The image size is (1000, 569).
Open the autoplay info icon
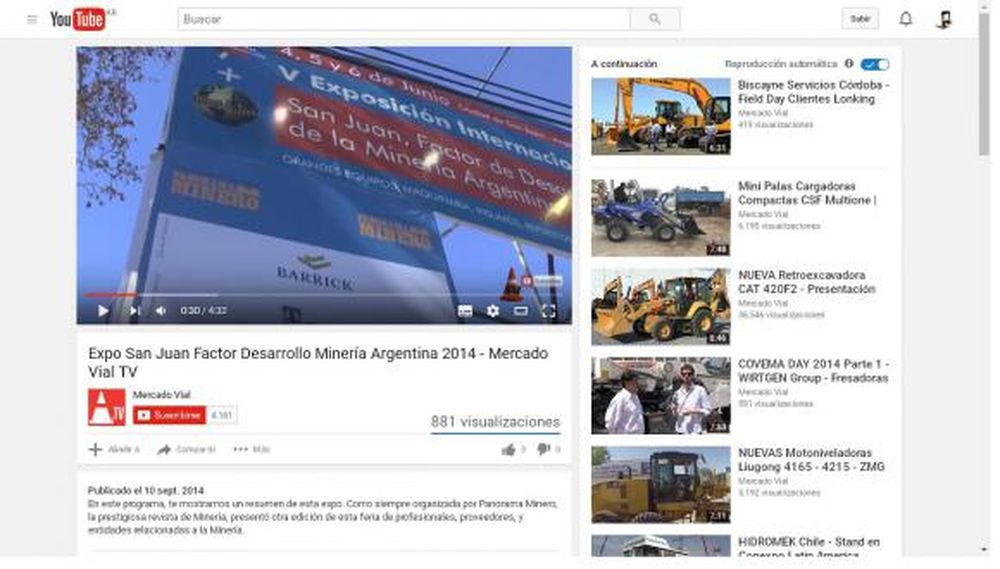(x=849, y=64)
